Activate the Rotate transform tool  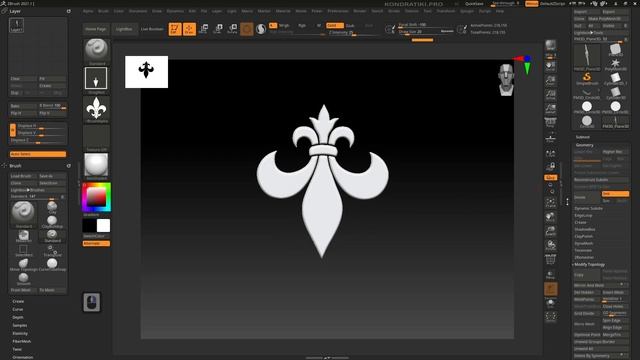(x=232, y=29)
